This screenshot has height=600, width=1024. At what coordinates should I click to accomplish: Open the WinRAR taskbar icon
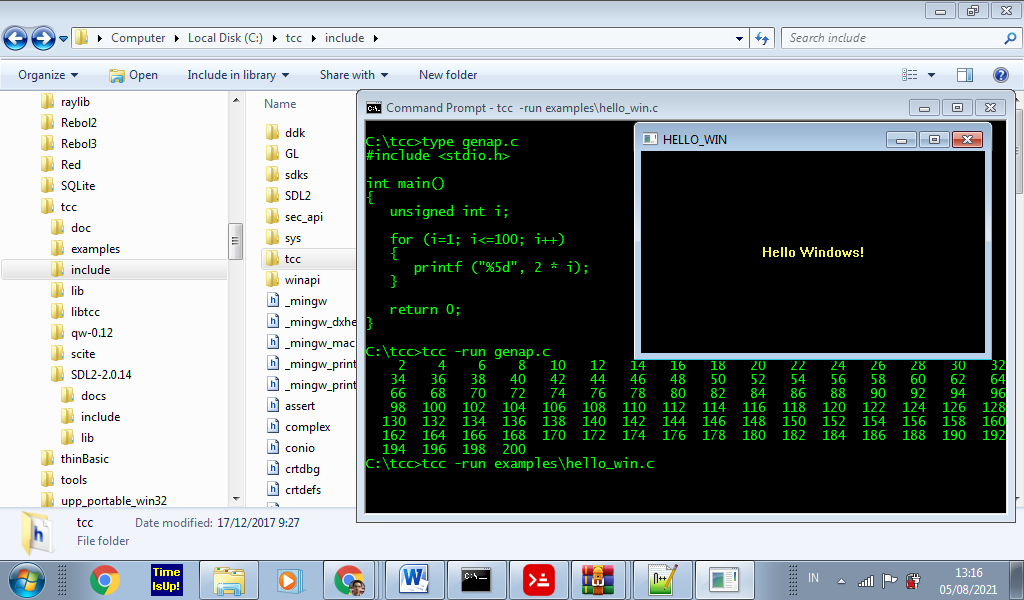tap(600, 579)
